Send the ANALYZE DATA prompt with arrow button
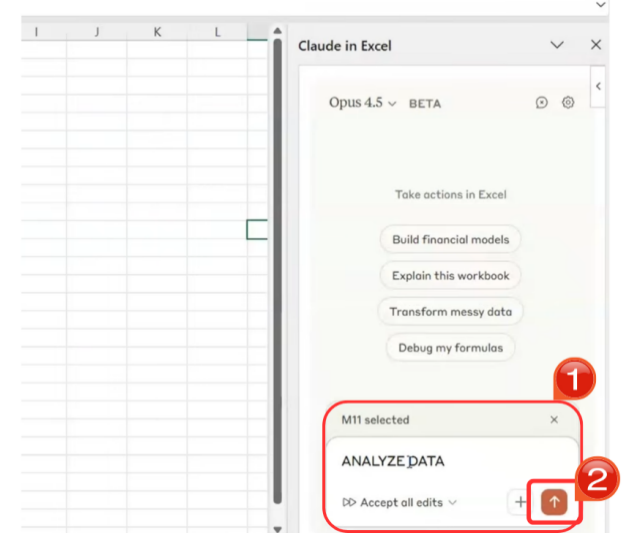This screenshot has width=627, height=533. (554, 502)
